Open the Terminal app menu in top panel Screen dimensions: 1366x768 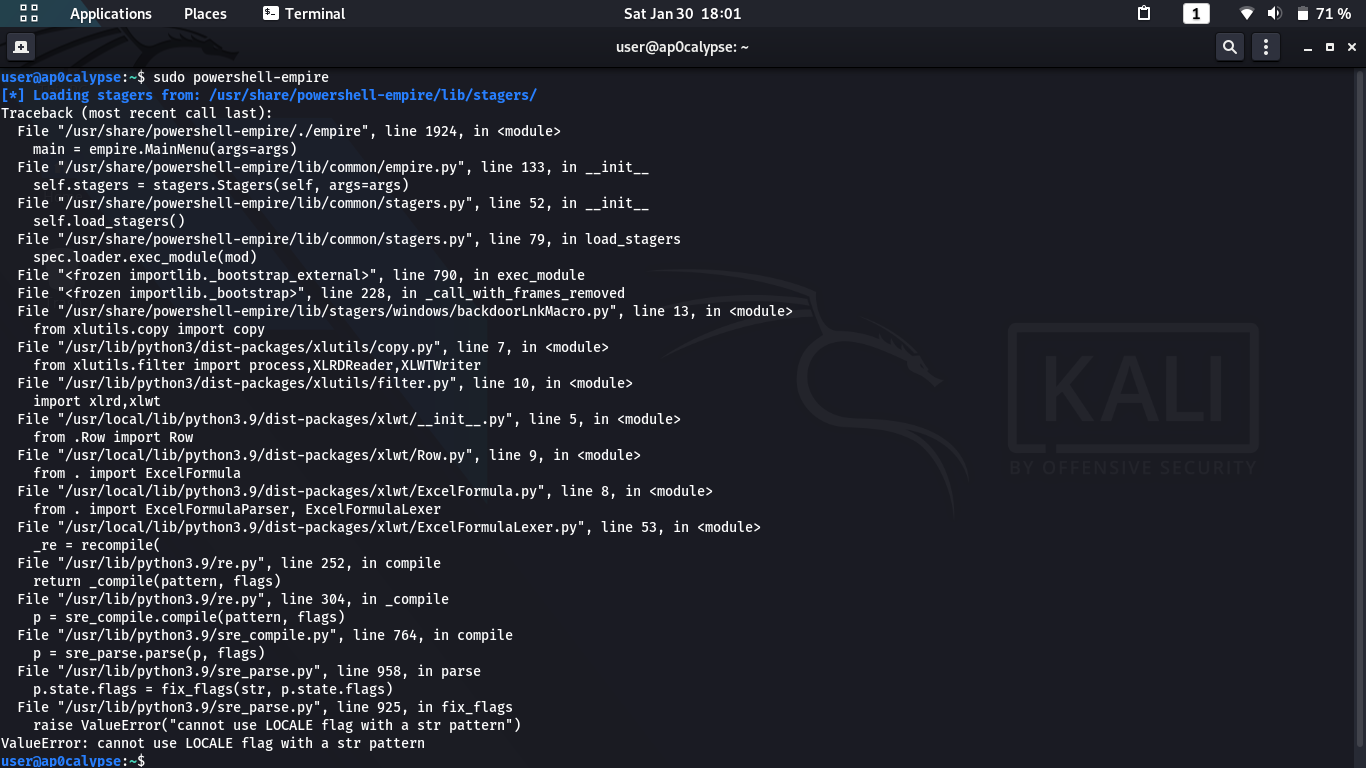304,14
